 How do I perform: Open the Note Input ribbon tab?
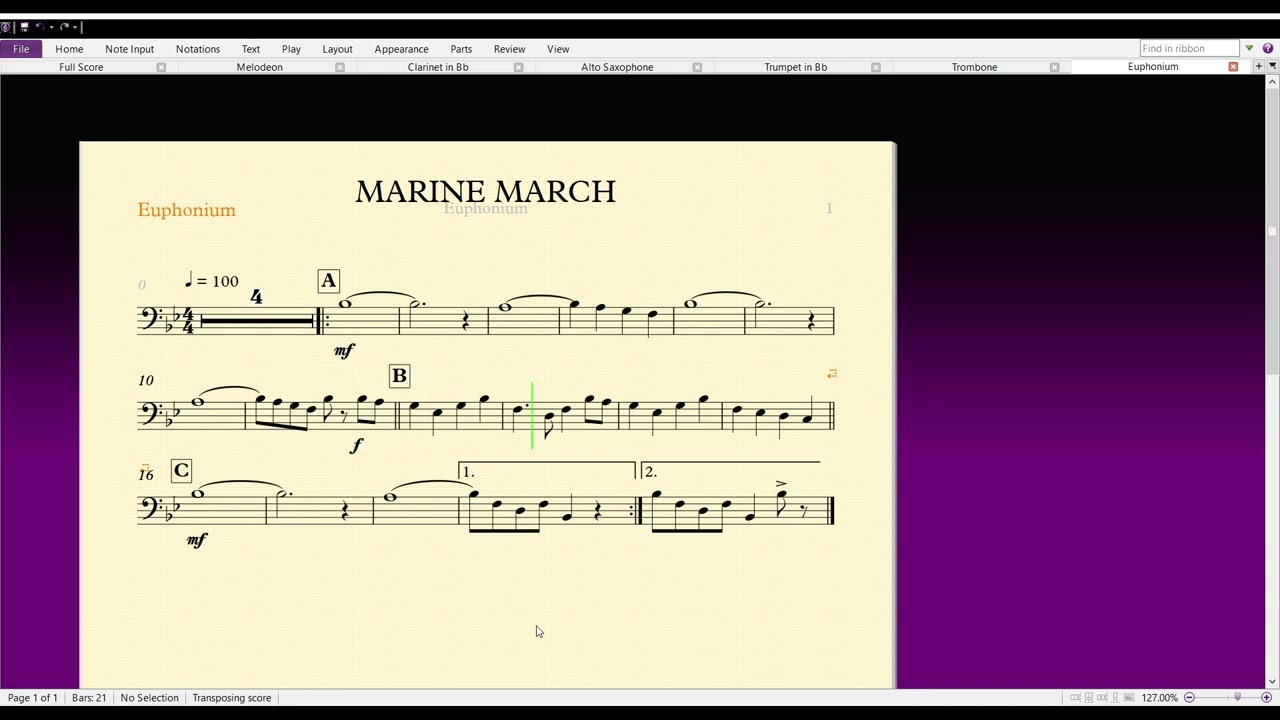[x=130, y=49]
